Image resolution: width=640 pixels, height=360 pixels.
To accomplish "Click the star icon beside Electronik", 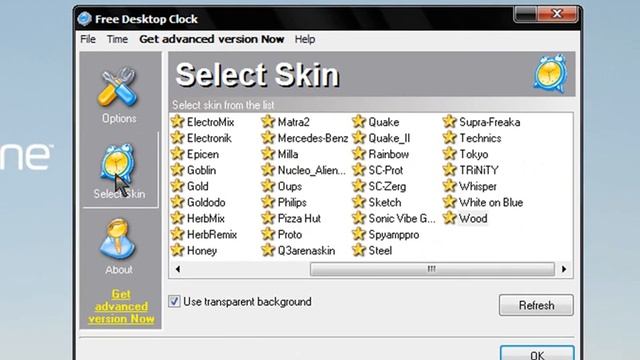I will click(x=178, y=138).
